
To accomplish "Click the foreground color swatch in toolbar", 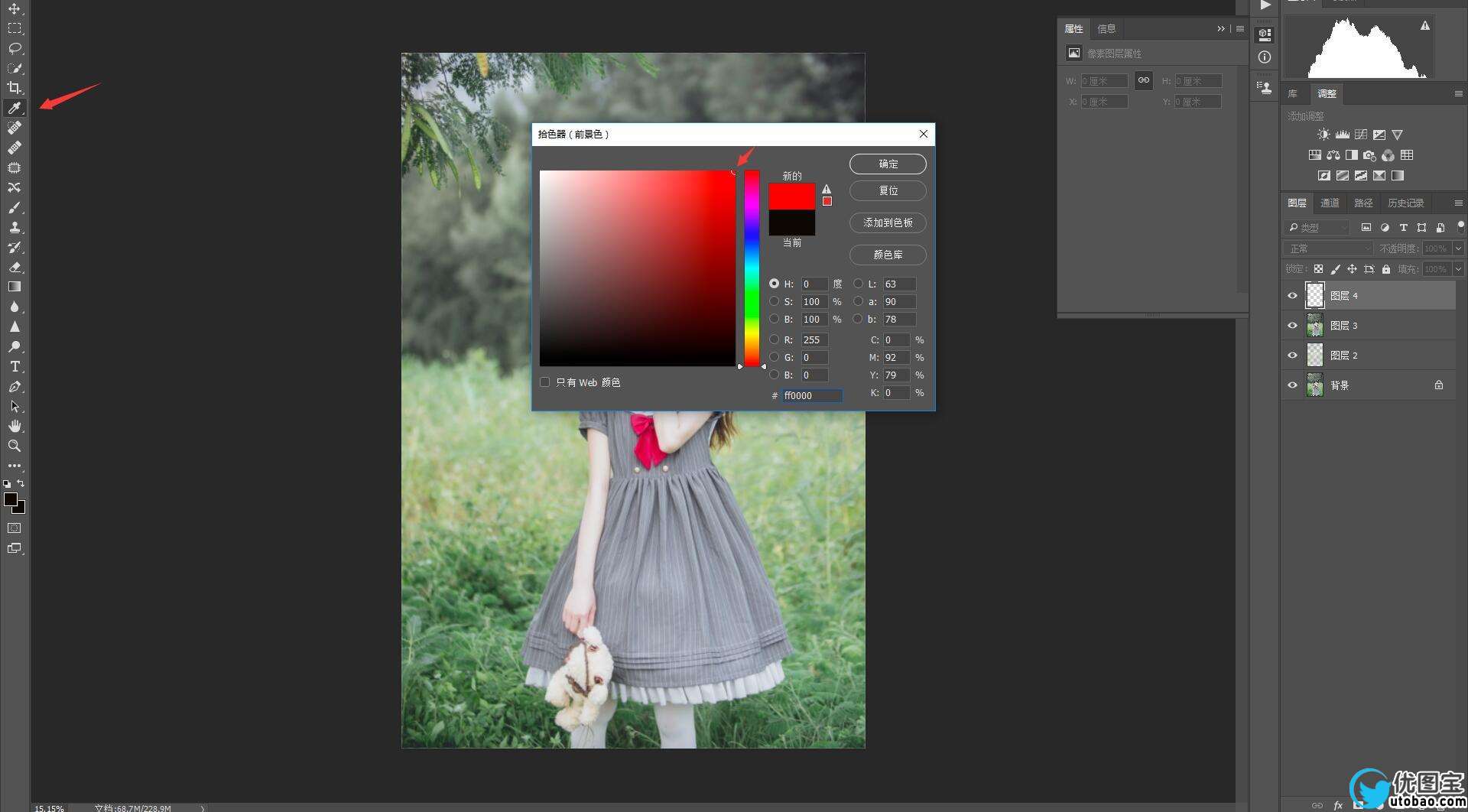I will pos(11,499).
